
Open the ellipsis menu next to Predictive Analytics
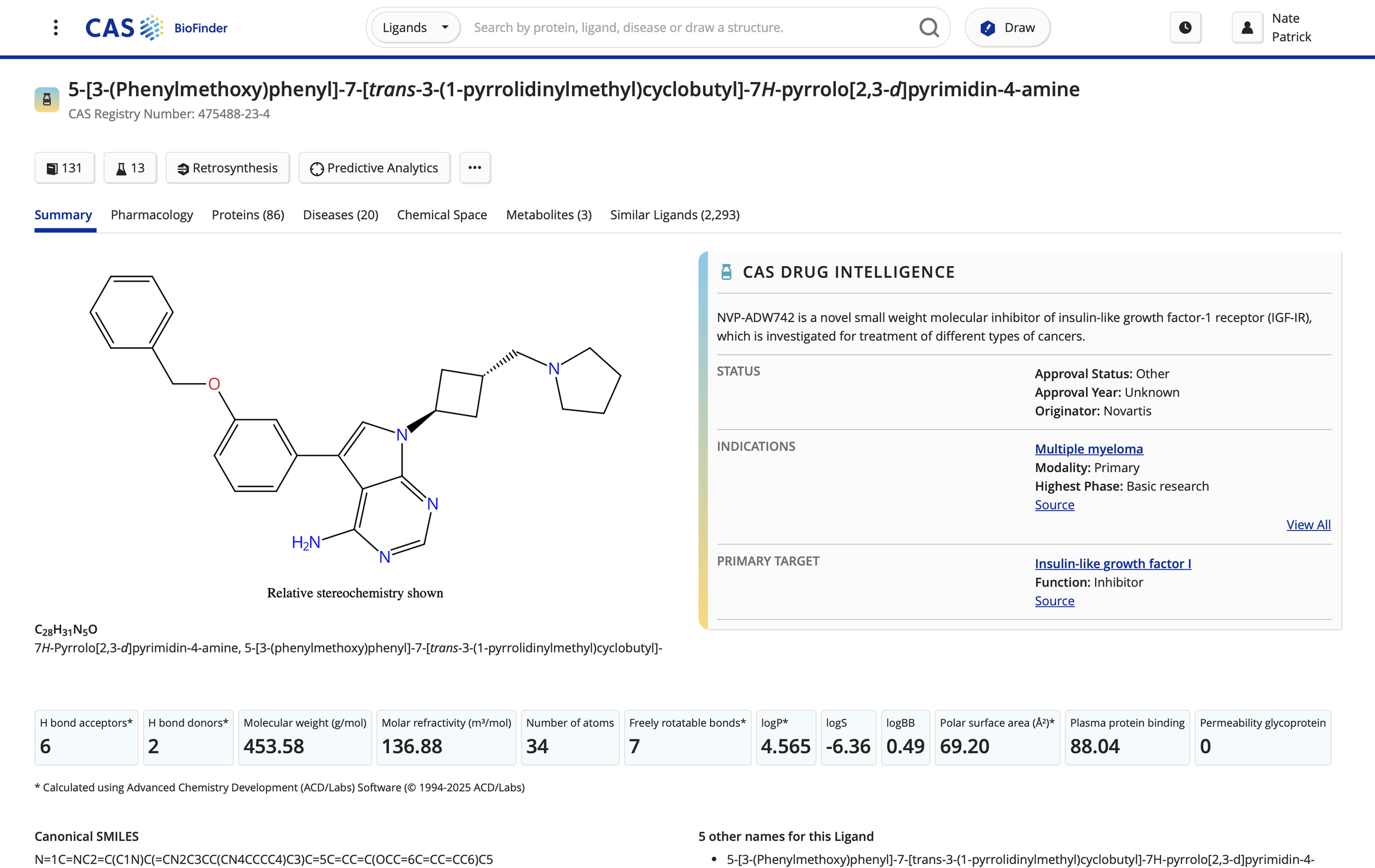[x=475, y=168]
